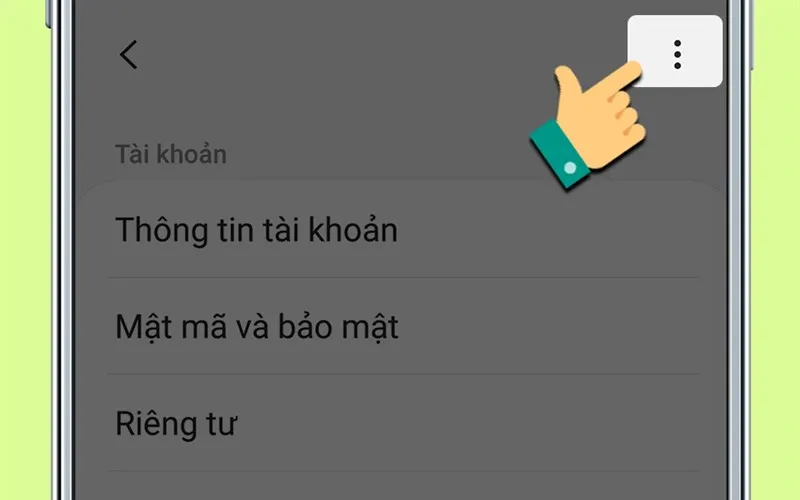Open the three-dot more options menu
The image size is (800, 500).
coord(675,52)
